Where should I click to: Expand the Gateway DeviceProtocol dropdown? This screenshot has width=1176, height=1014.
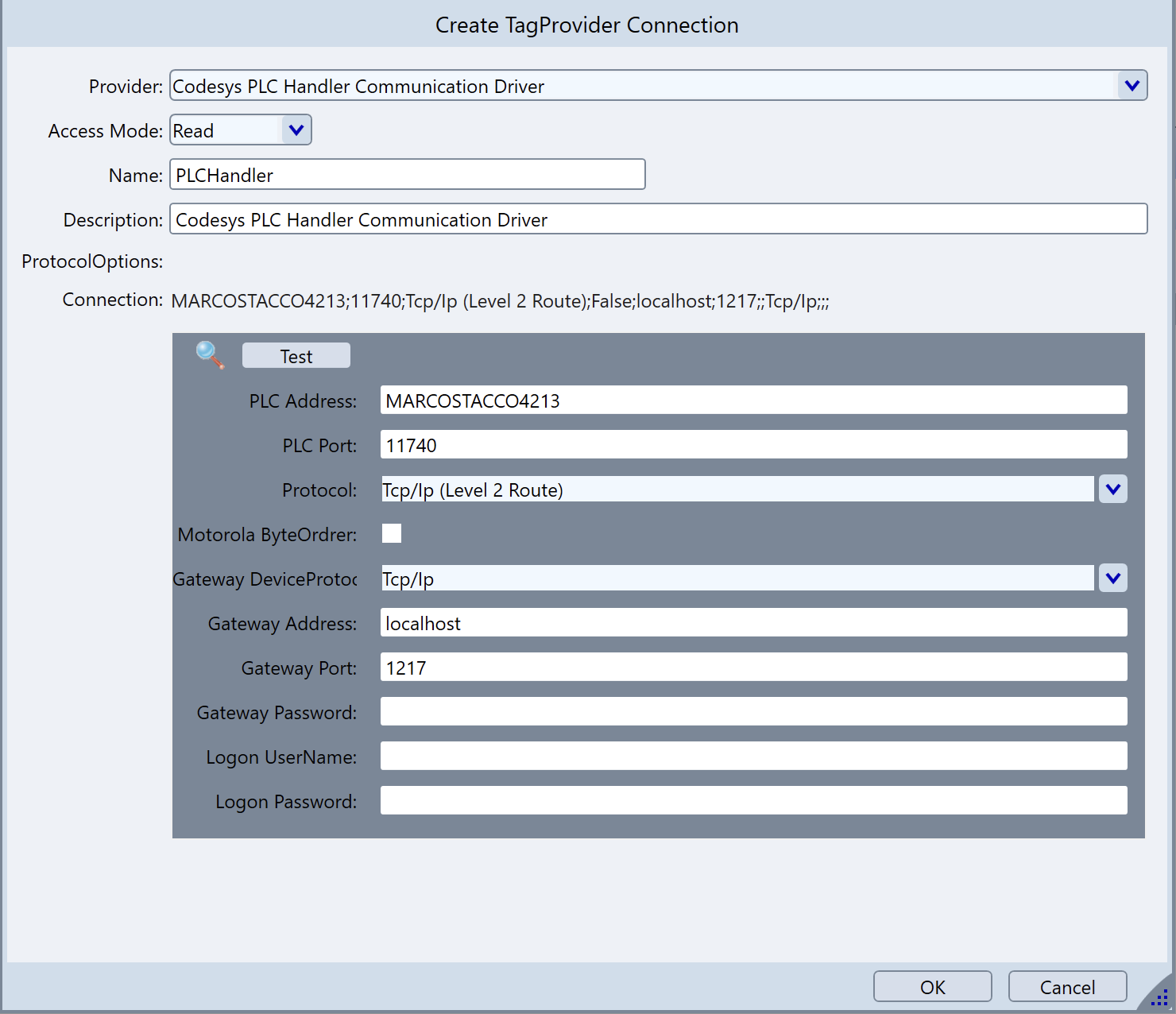pos(1112,579)
